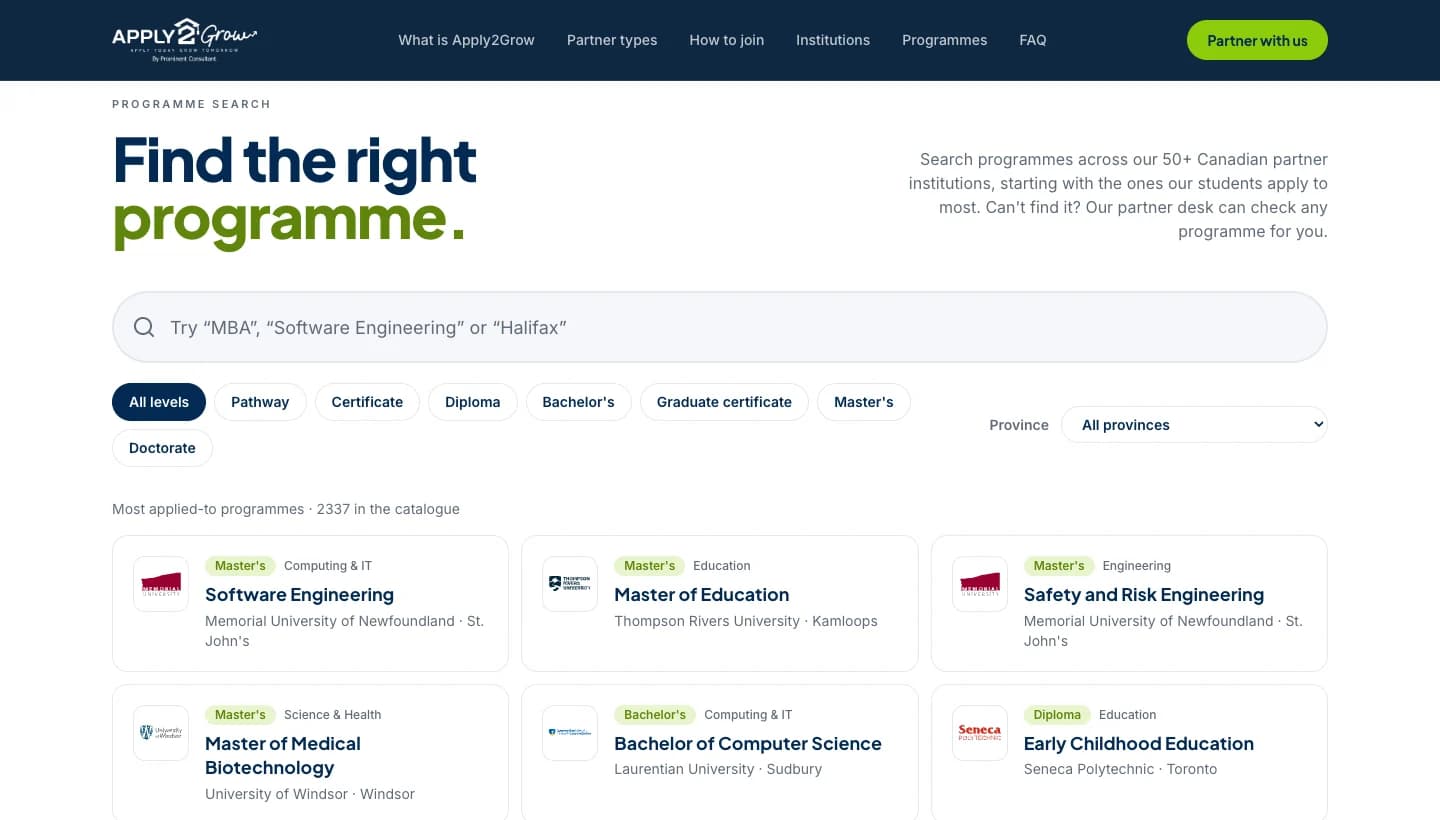Click Laurentian University logo
1440x820 pixels.
pyautogui.click(x=570, y=733)
